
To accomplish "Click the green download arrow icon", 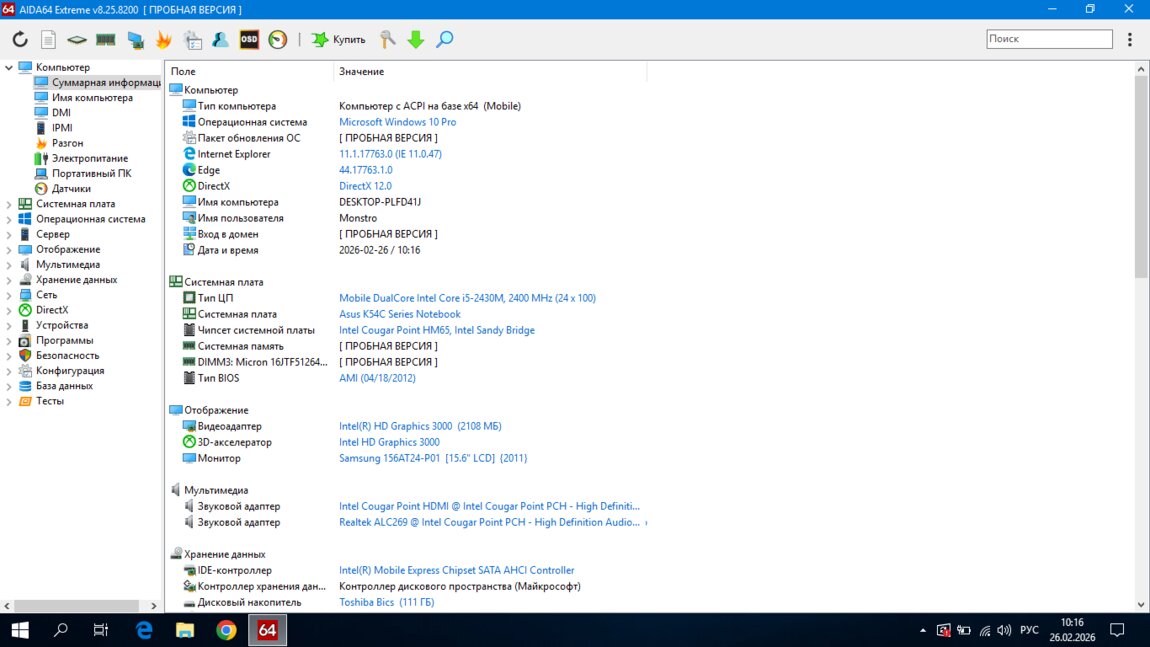I will (416, 40).
